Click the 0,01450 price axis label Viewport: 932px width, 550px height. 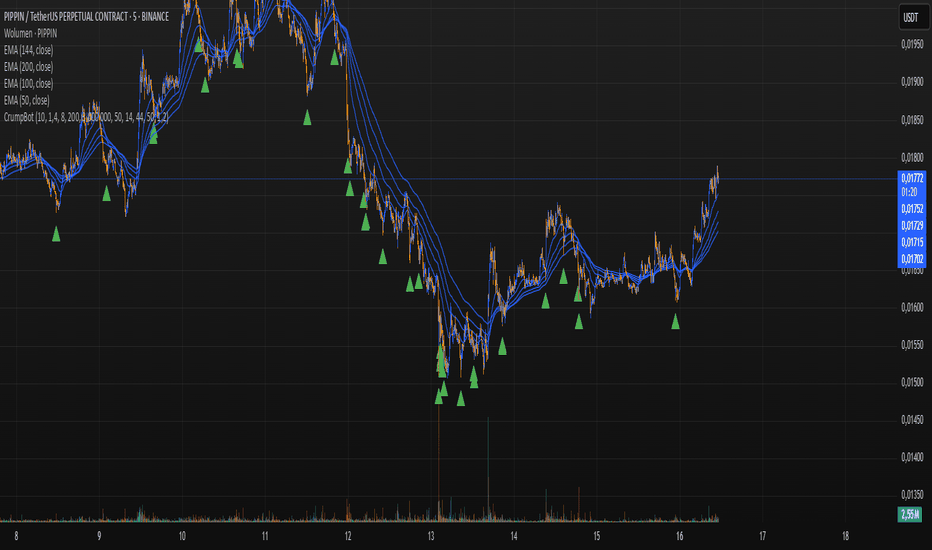pos(912,420)
